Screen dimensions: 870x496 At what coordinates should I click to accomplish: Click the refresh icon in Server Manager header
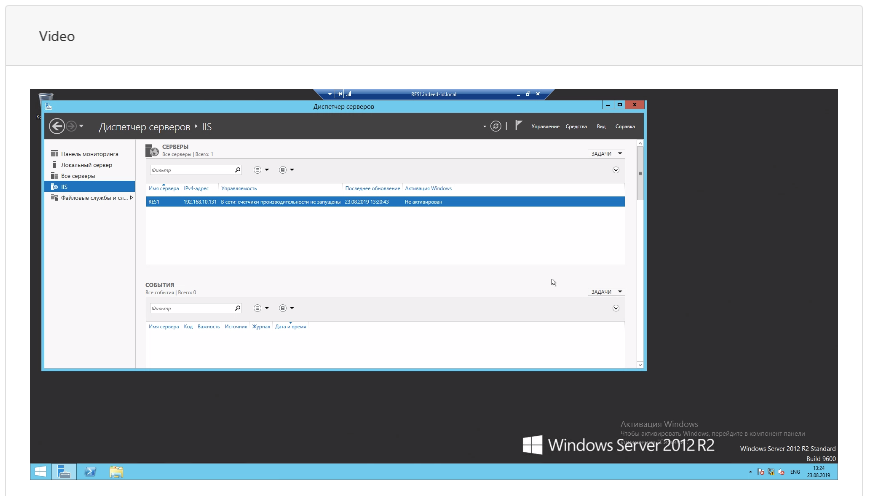[494, 126]
